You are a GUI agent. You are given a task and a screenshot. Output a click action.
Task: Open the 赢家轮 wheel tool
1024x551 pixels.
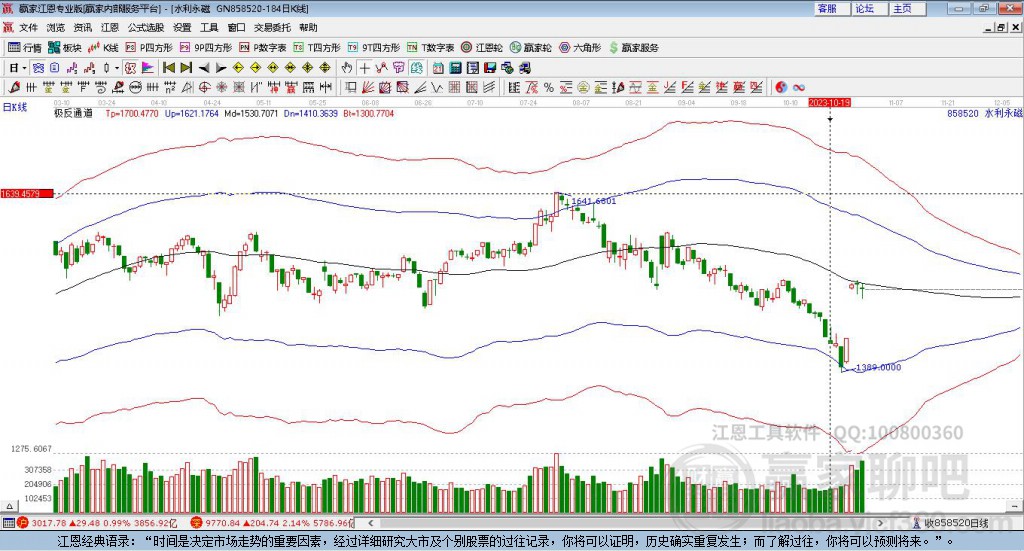pyautogui.click(x=531, y=48)
